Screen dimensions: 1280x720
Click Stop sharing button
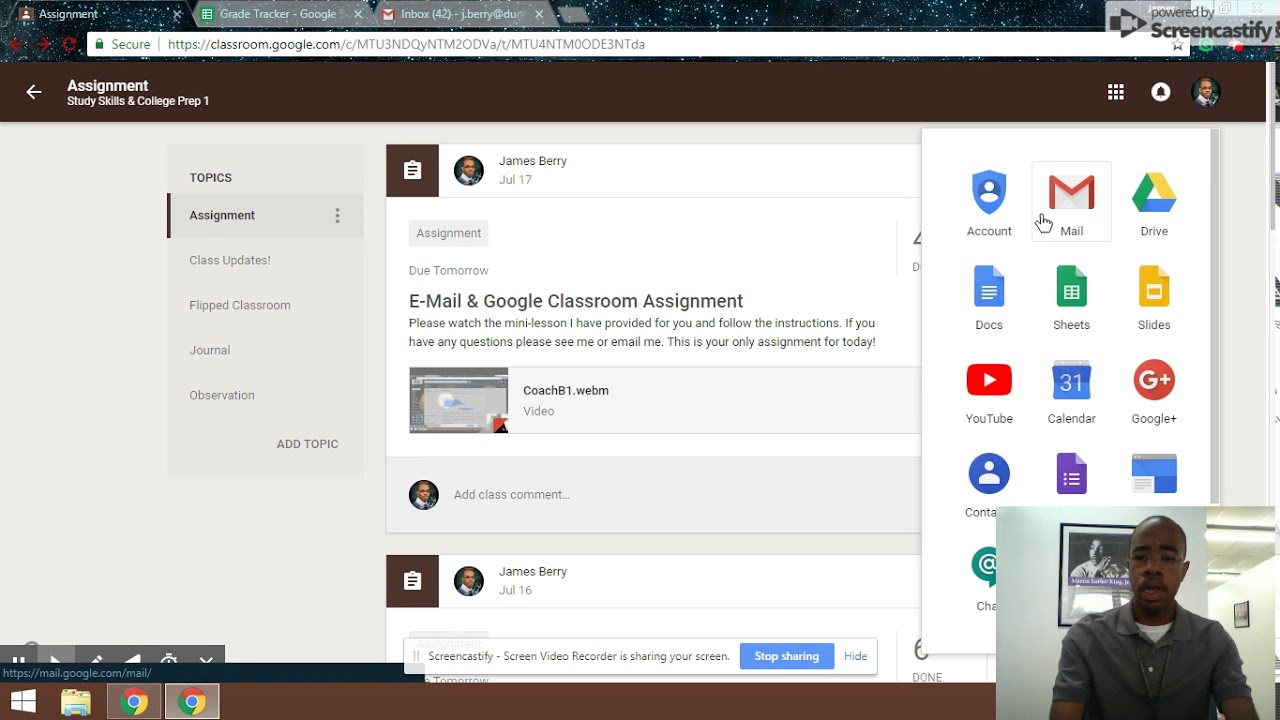pyautogui.click(x=786, y=656)
